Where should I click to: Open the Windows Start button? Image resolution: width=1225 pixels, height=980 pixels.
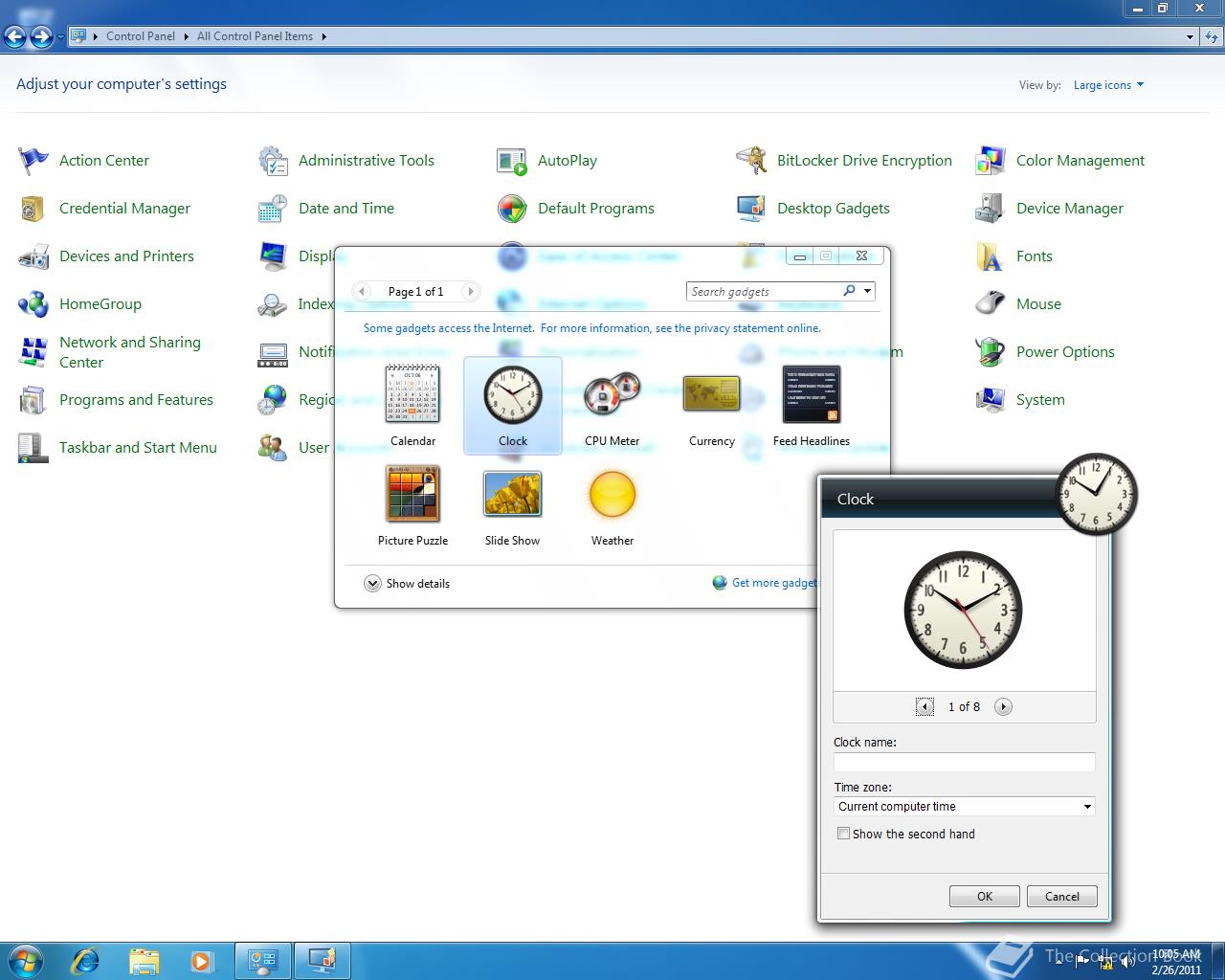(26, 960)
